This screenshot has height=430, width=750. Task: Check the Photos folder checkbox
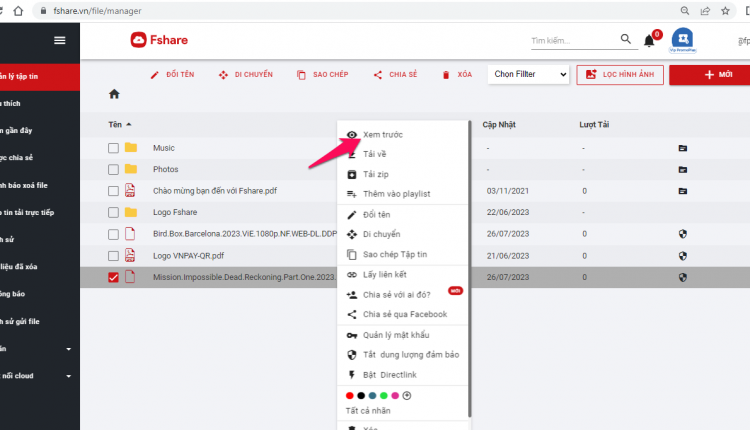tap(113, 170)
